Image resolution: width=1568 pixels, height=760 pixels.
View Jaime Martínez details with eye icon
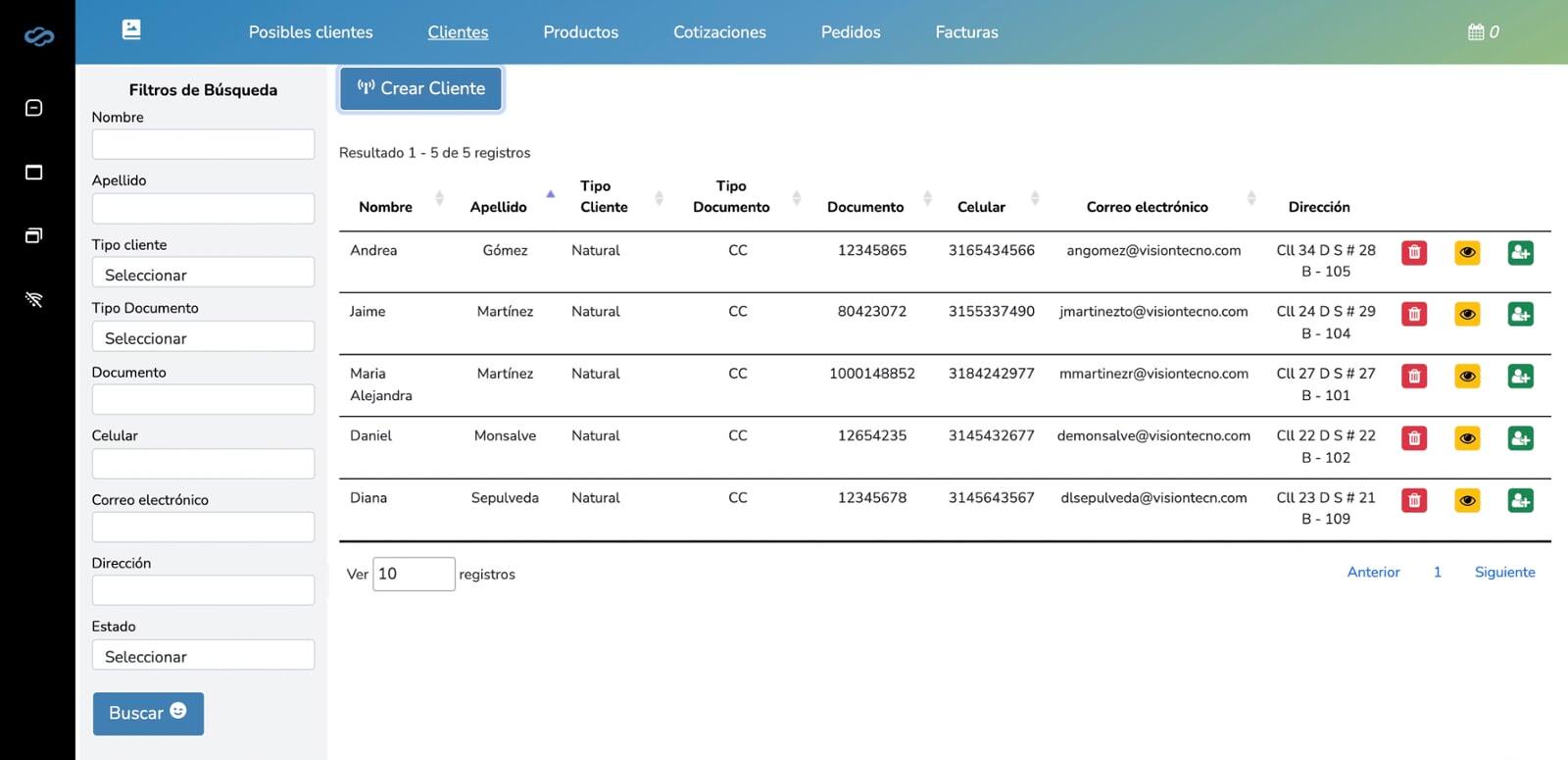tap(1467, 315)
